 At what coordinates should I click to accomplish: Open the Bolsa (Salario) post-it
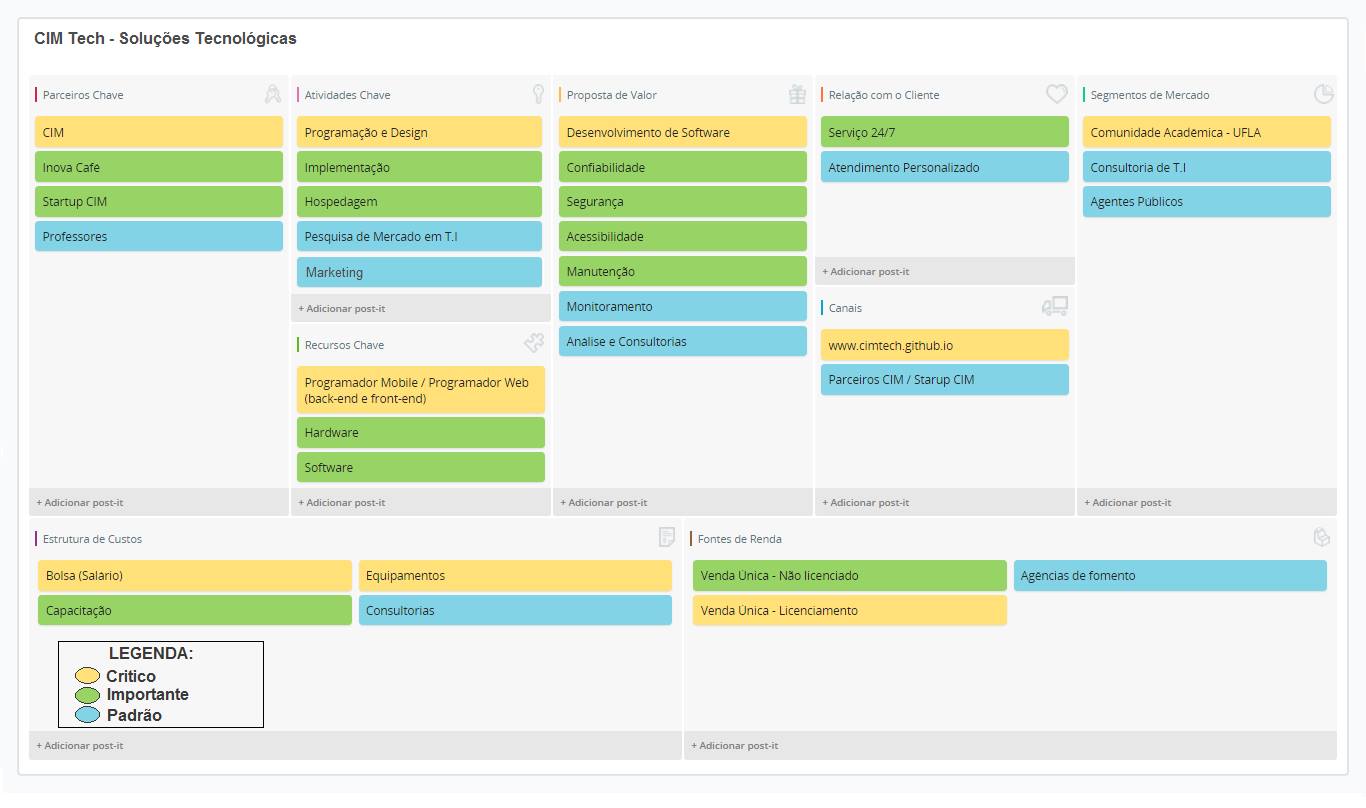point(195,575)
